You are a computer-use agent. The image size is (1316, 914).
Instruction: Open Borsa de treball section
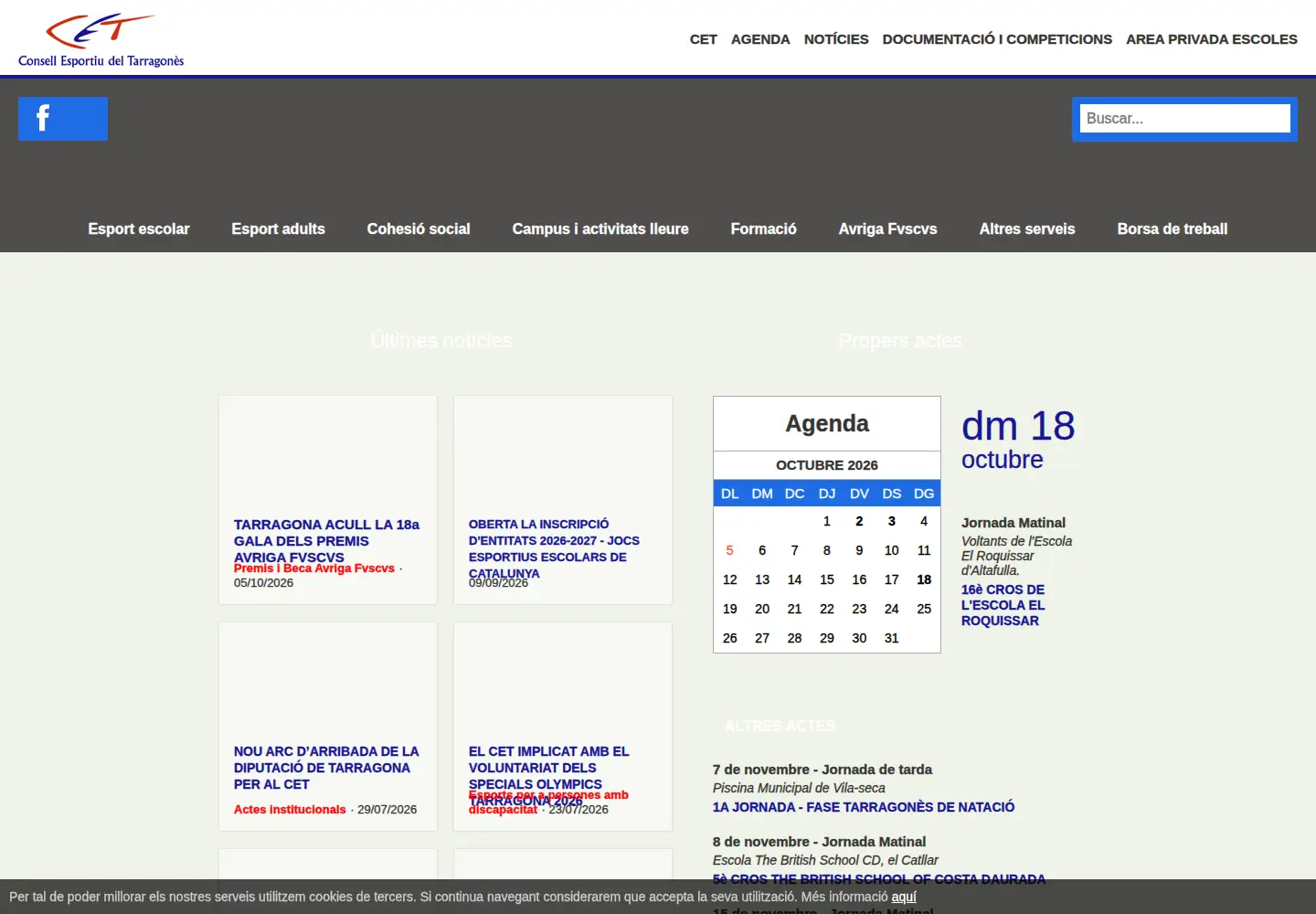coord(1172,228)
